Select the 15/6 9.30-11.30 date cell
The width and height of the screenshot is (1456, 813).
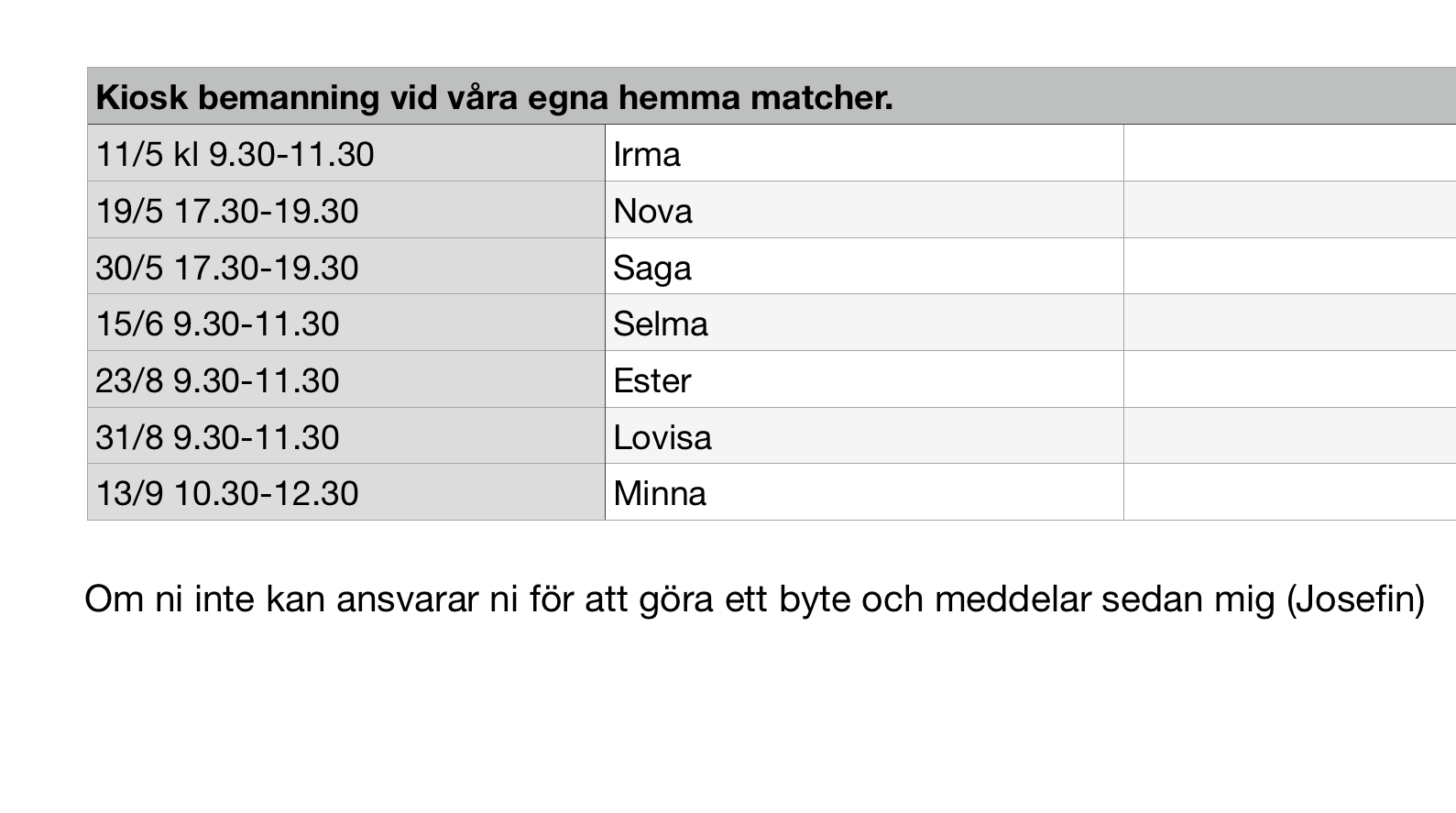tap(345, 324)
